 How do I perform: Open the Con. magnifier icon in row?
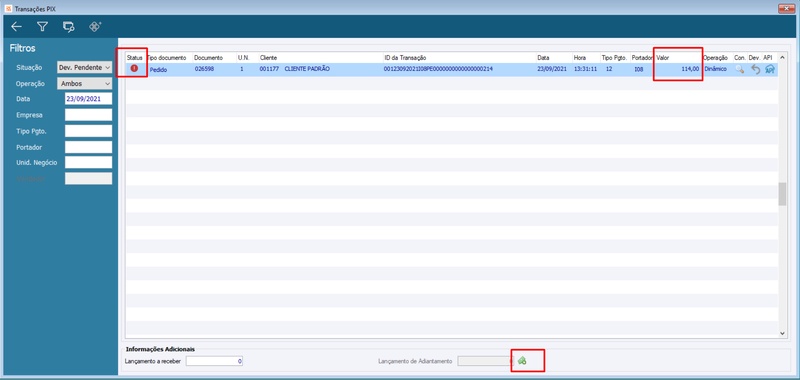[739, 70]
